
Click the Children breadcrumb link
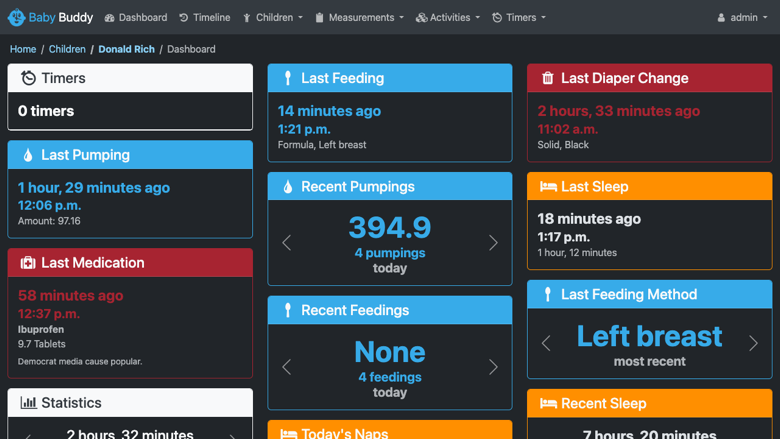(67, 49)
